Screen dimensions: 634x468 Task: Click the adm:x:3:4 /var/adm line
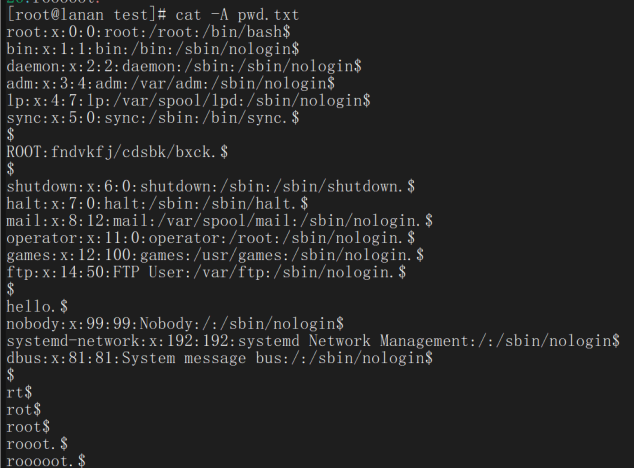(171, 83)
